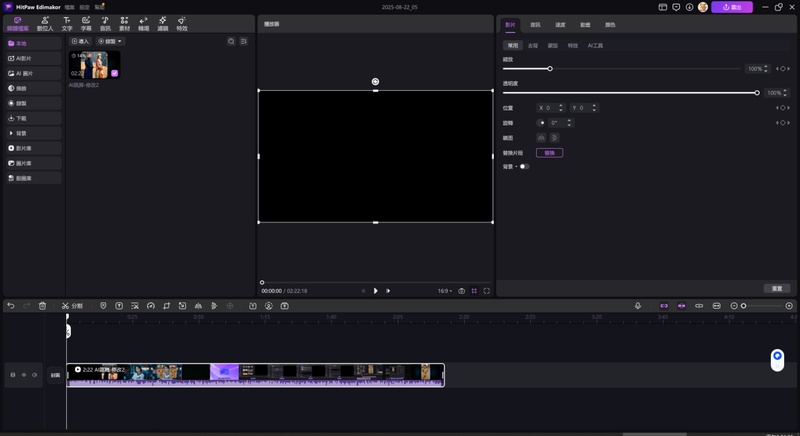Click the undo arrow in timeline toolbar
800x436 pixels.
[x=11, y=305]
